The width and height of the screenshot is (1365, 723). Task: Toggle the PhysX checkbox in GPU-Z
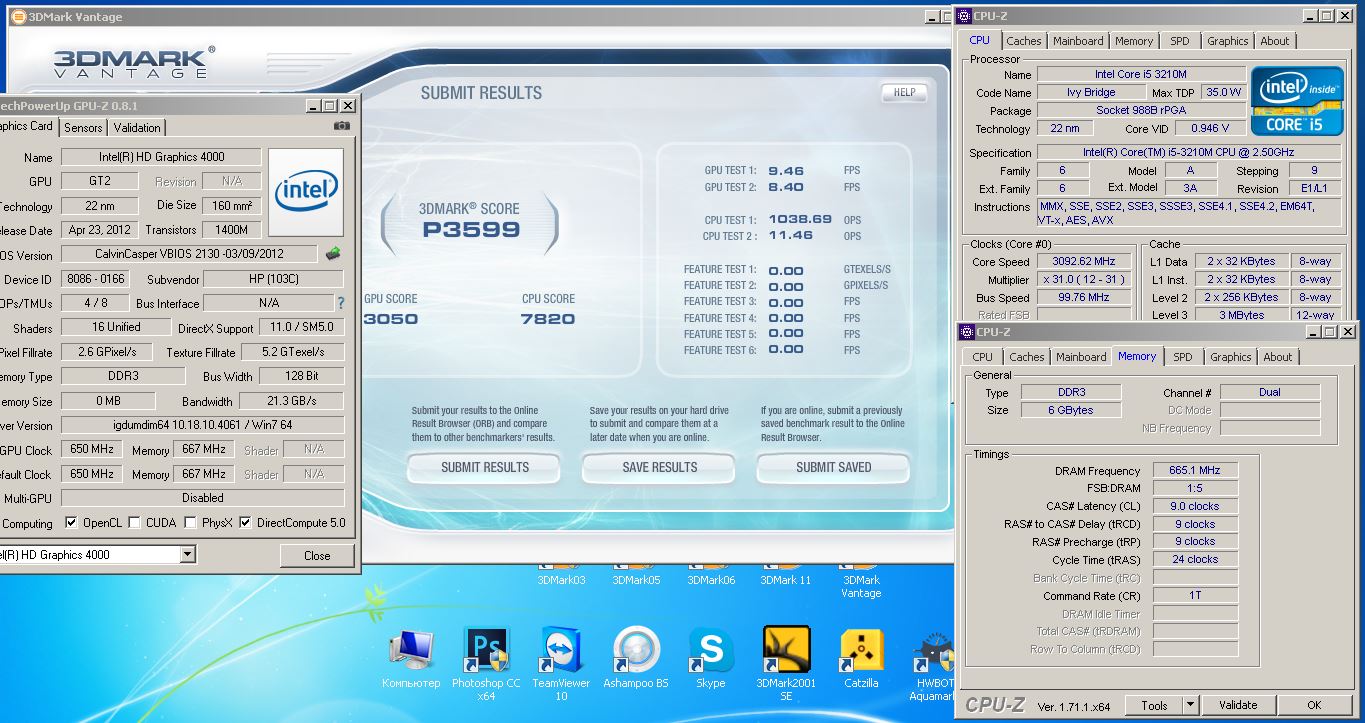pos(189,522)
